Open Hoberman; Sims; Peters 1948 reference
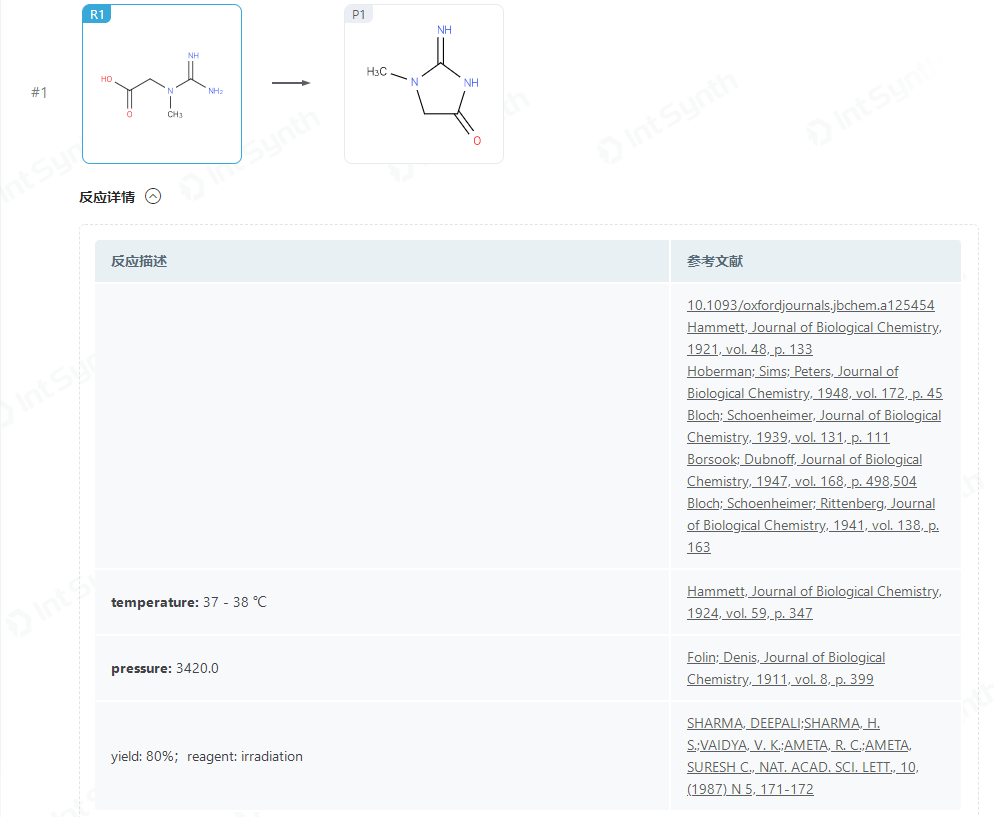 [815, 382]
